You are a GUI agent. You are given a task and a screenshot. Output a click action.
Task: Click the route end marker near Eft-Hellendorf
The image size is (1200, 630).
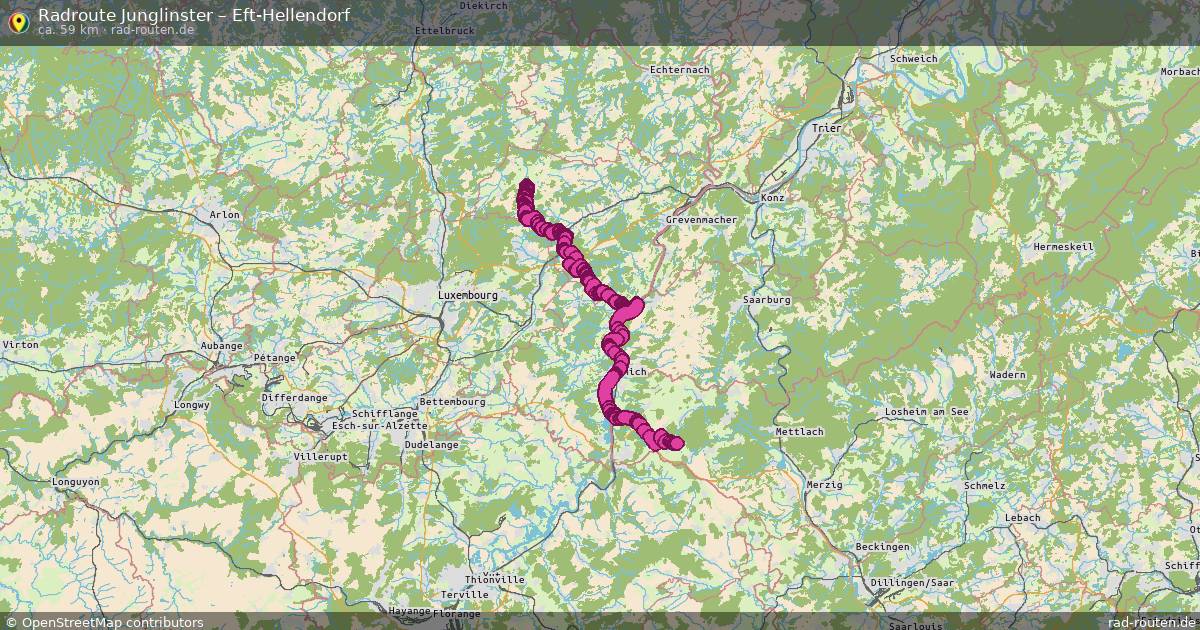pos(677,443)
